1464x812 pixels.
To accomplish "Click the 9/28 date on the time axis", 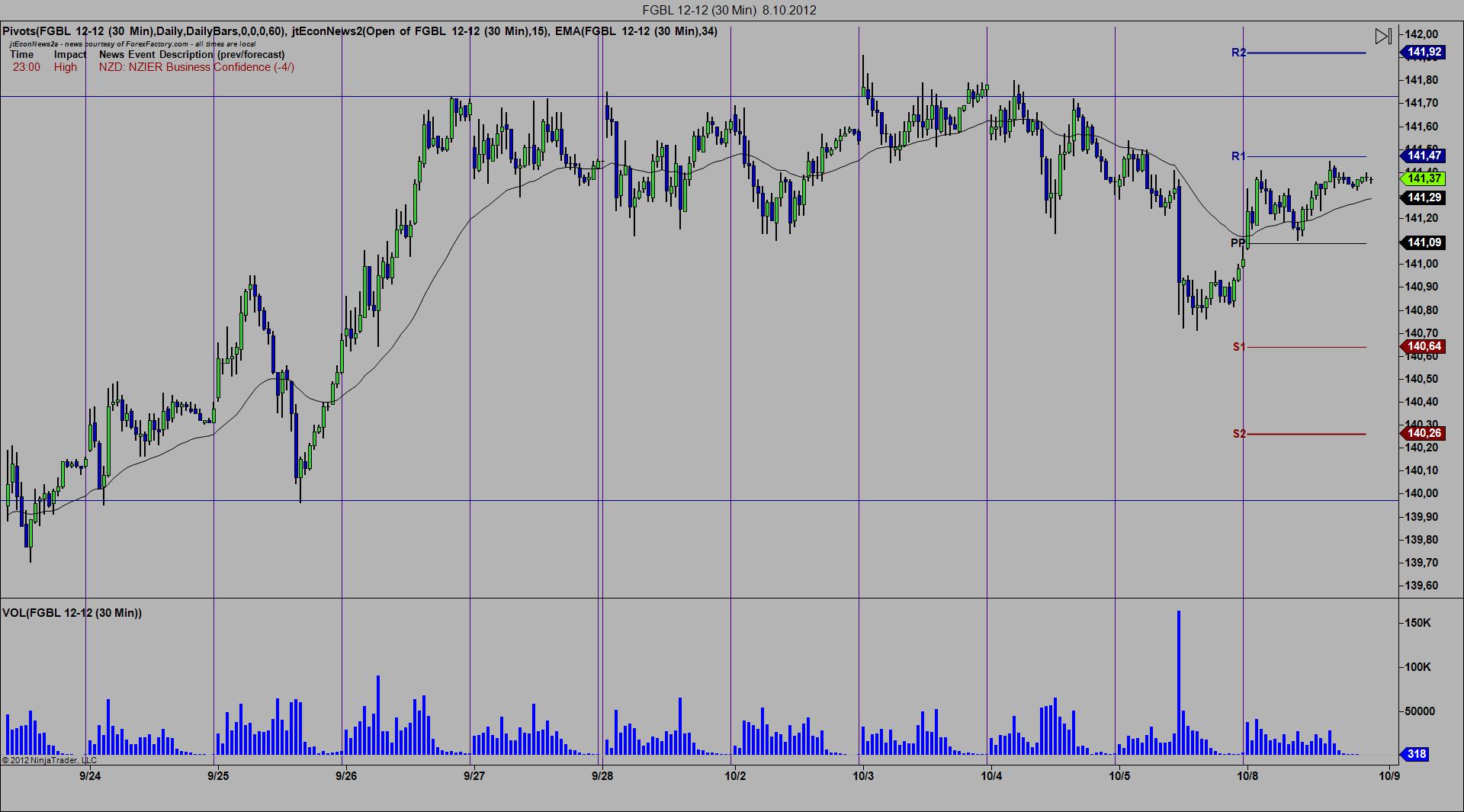I will [x=602, y=776].
